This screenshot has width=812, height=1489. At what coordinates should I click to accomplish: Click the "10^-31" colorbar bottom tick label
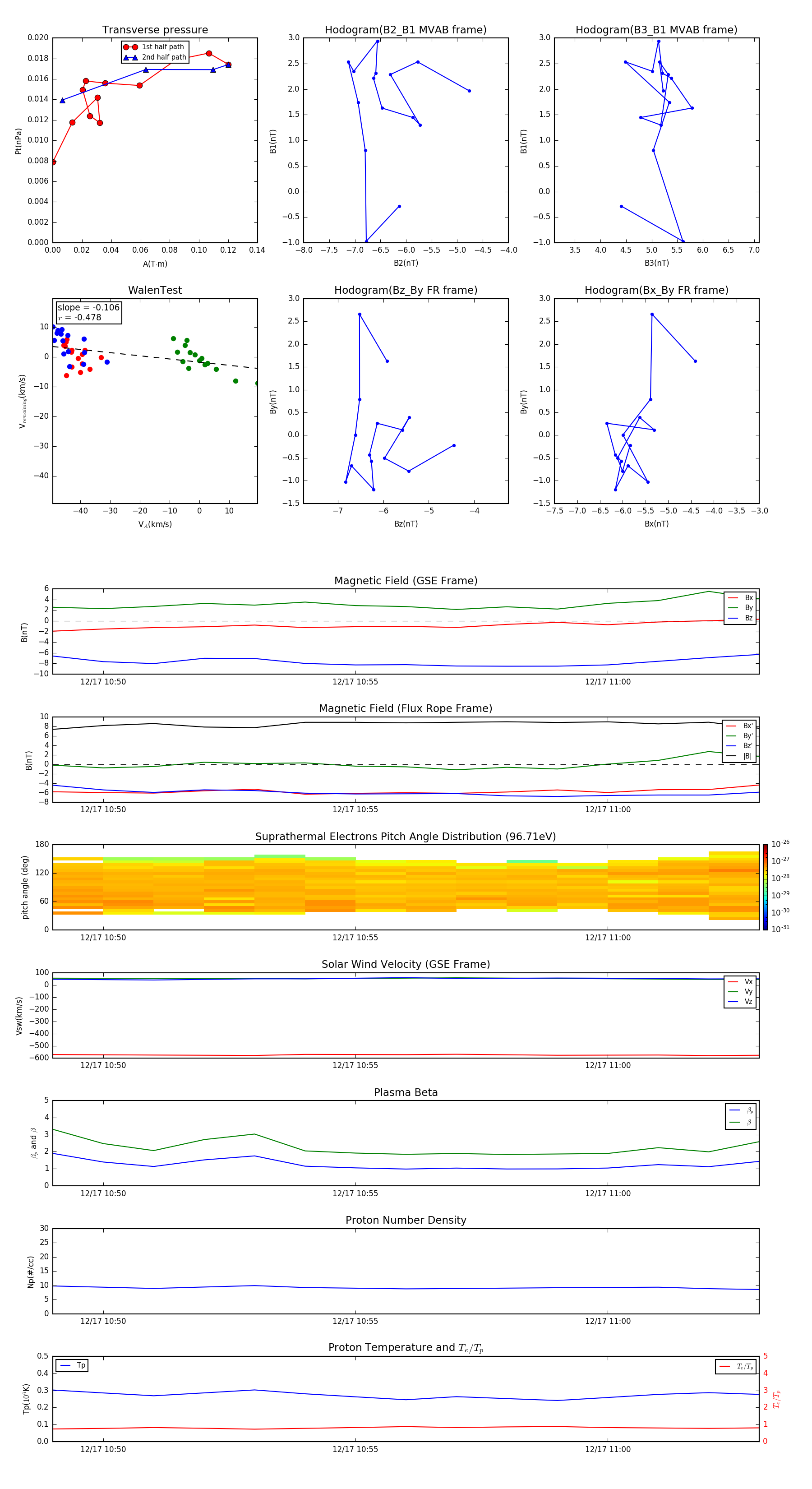pyautogui.click(x=780, y=929)
